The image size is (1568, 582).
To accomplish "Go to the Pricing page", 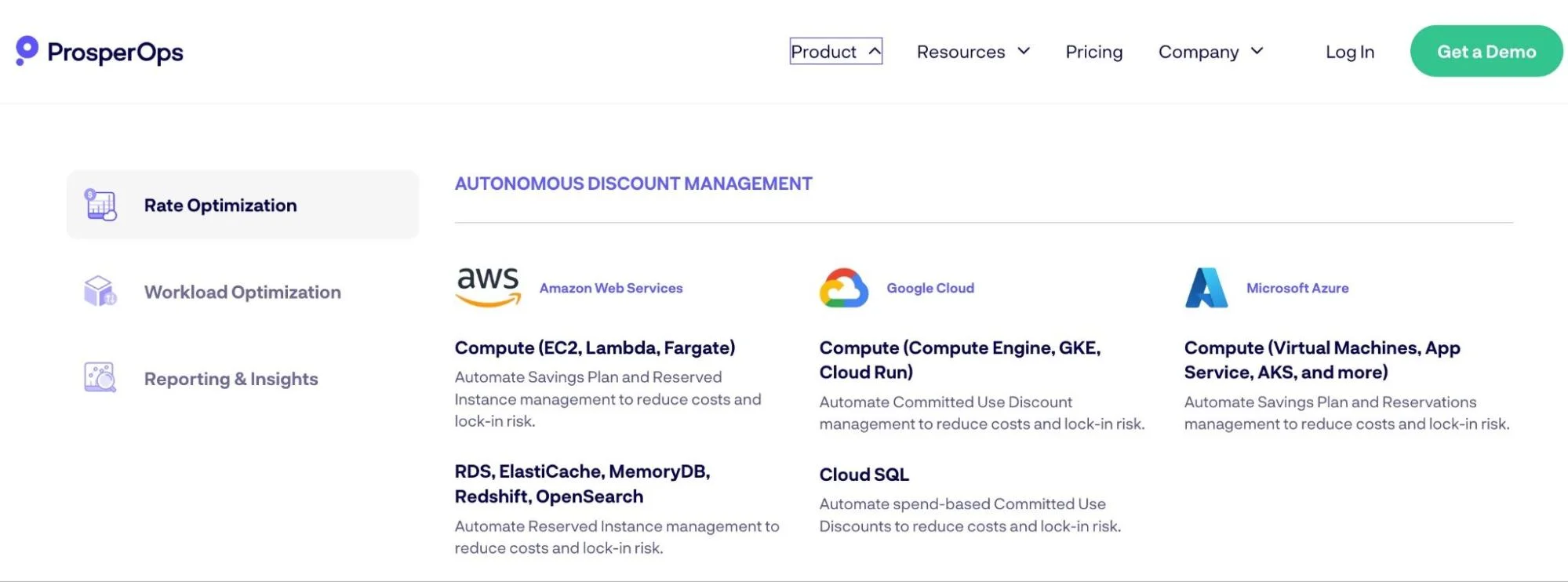I will click(1094, 52).
